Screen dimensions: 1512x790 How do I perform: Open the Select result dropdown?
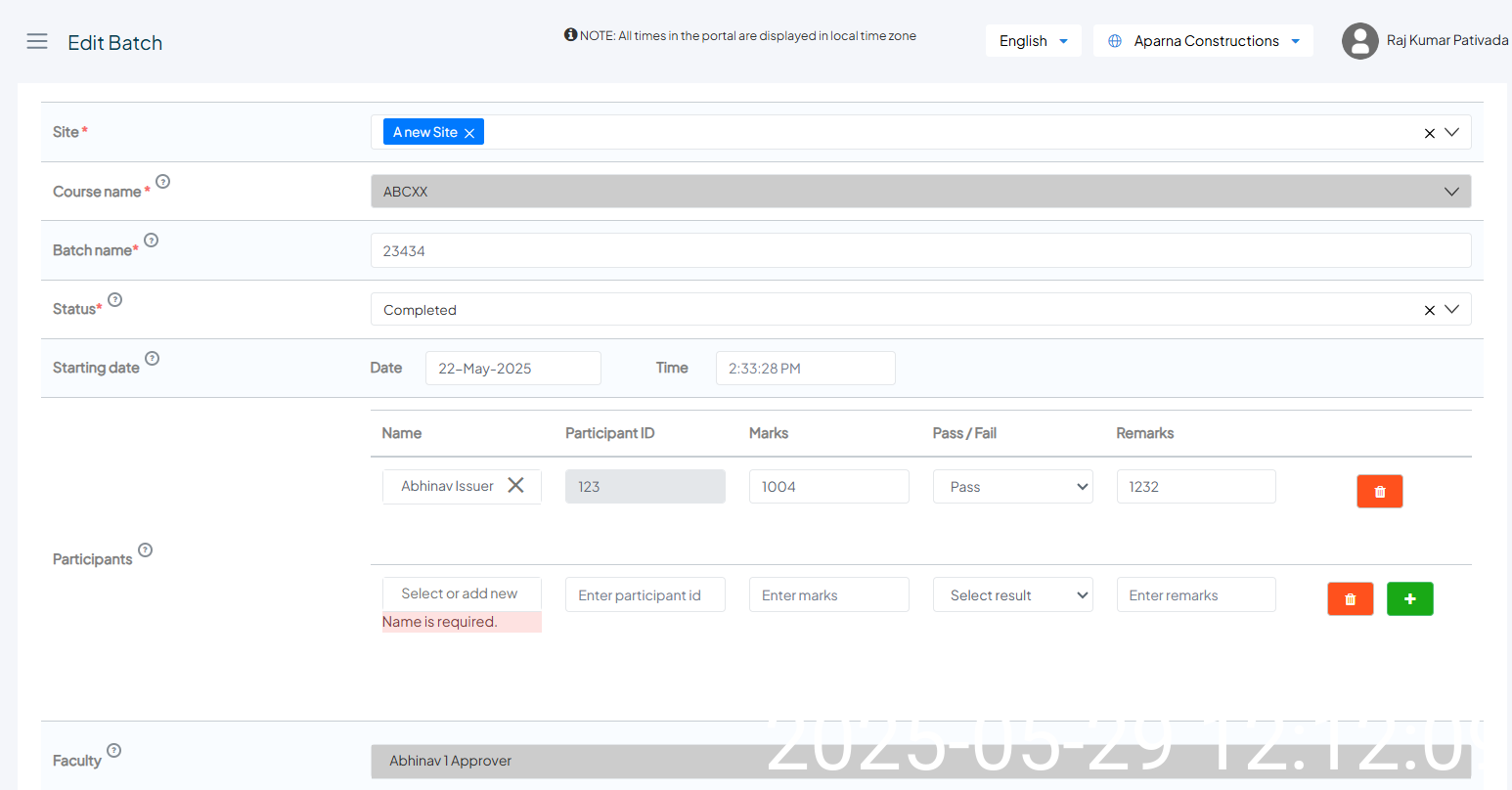point(1013,594)
